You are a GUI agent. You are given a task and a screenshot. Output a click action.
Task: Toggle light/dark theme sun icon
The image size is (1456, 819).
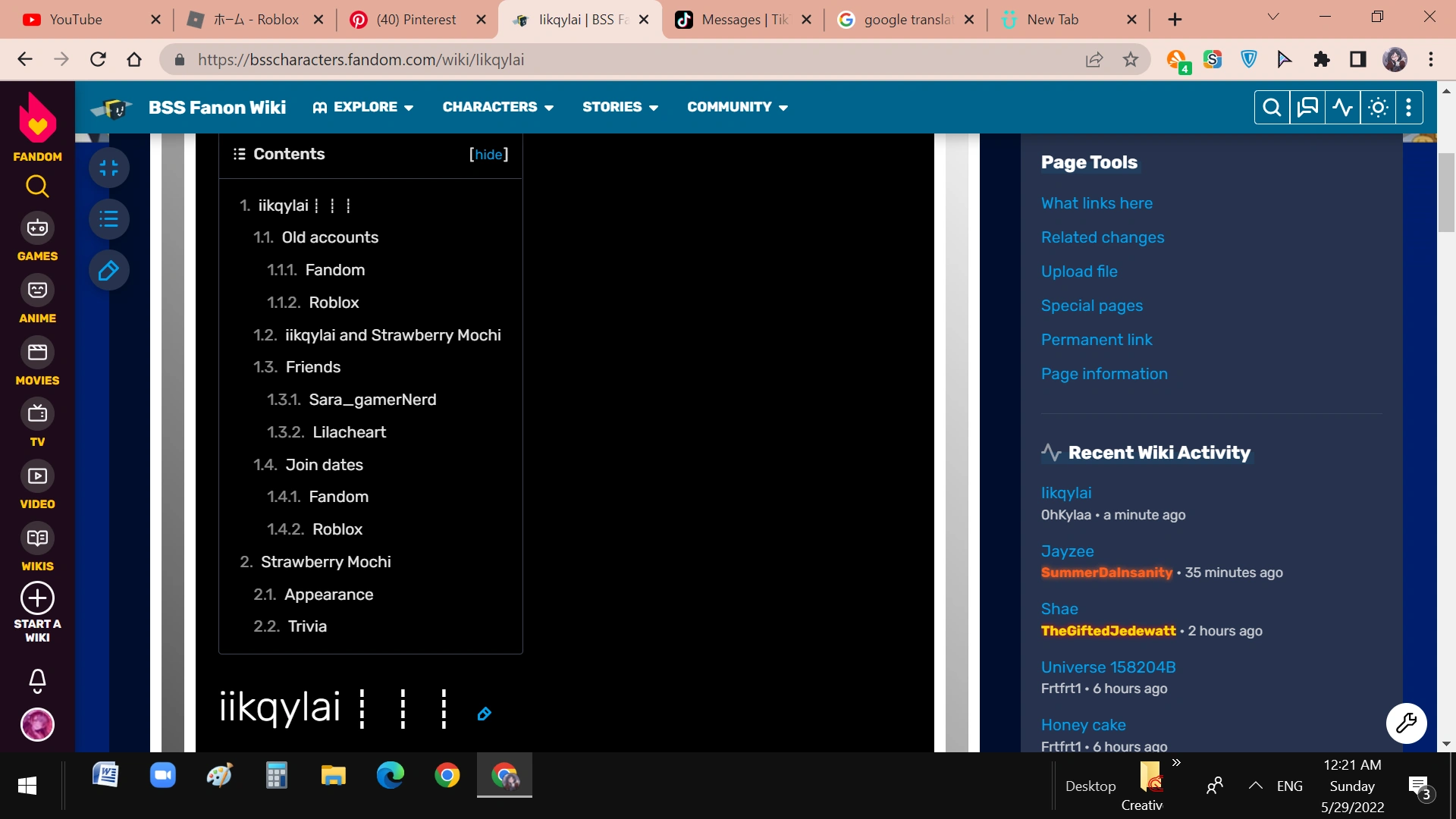click(1378, 108)
